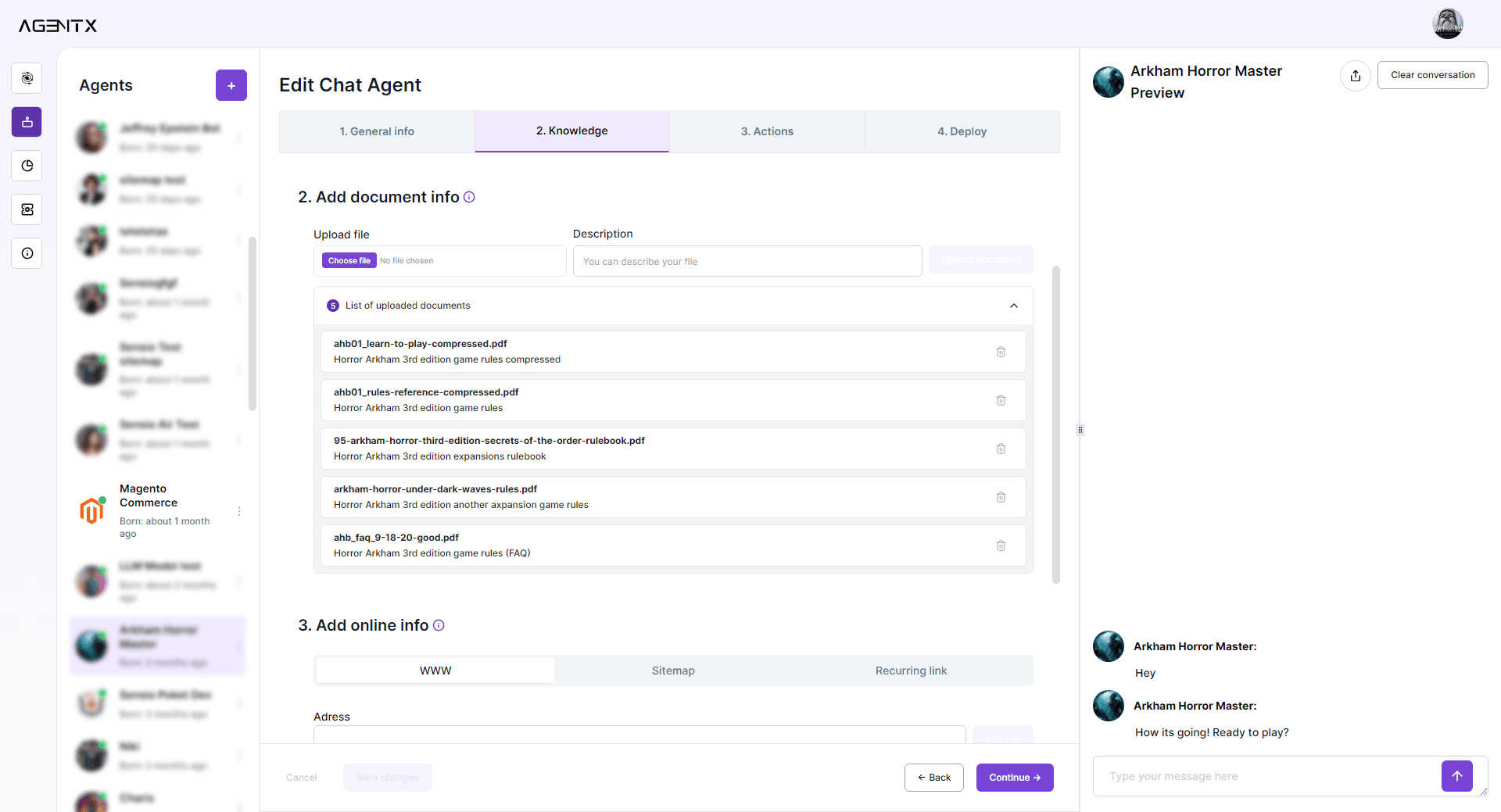Select the highlighted Arkham Horror Master agent row
The width and height of the screenshot is (1501, 812).
pos(157,646)
